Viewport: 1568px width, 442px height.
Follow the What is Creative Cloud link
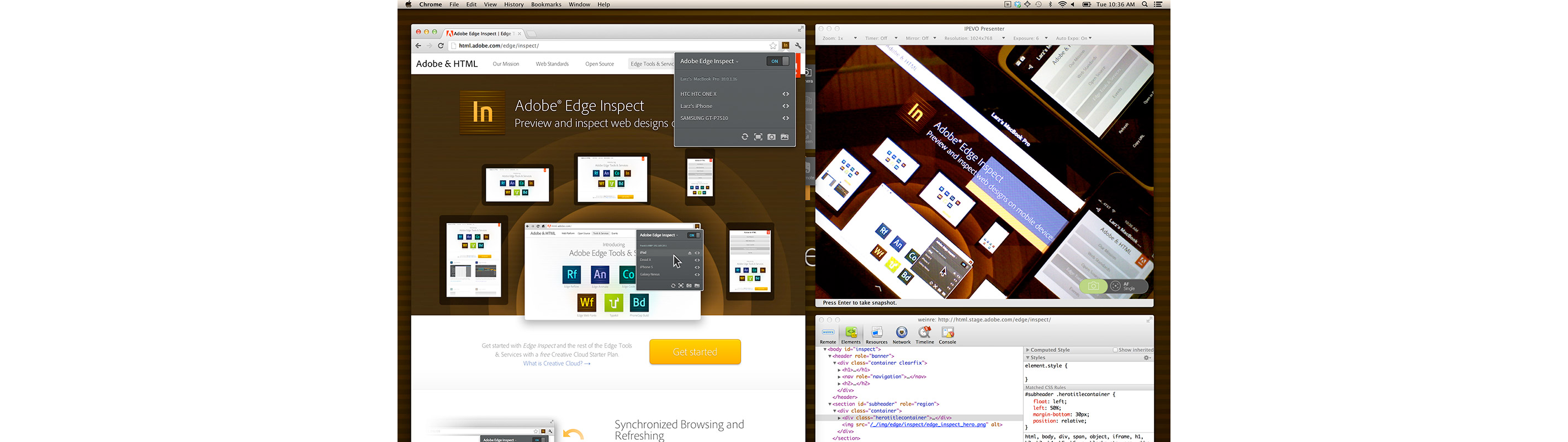(557, 364)
